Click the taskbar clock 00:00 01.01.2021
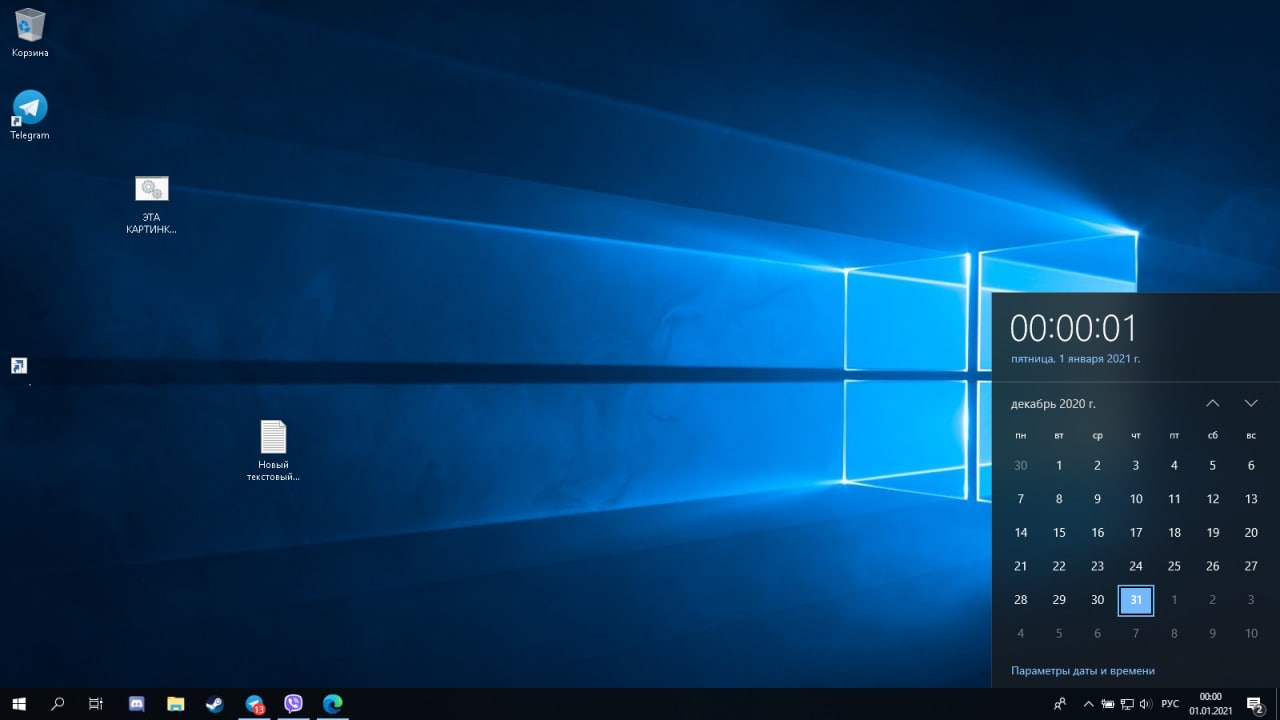 (x=1210, y=704)
